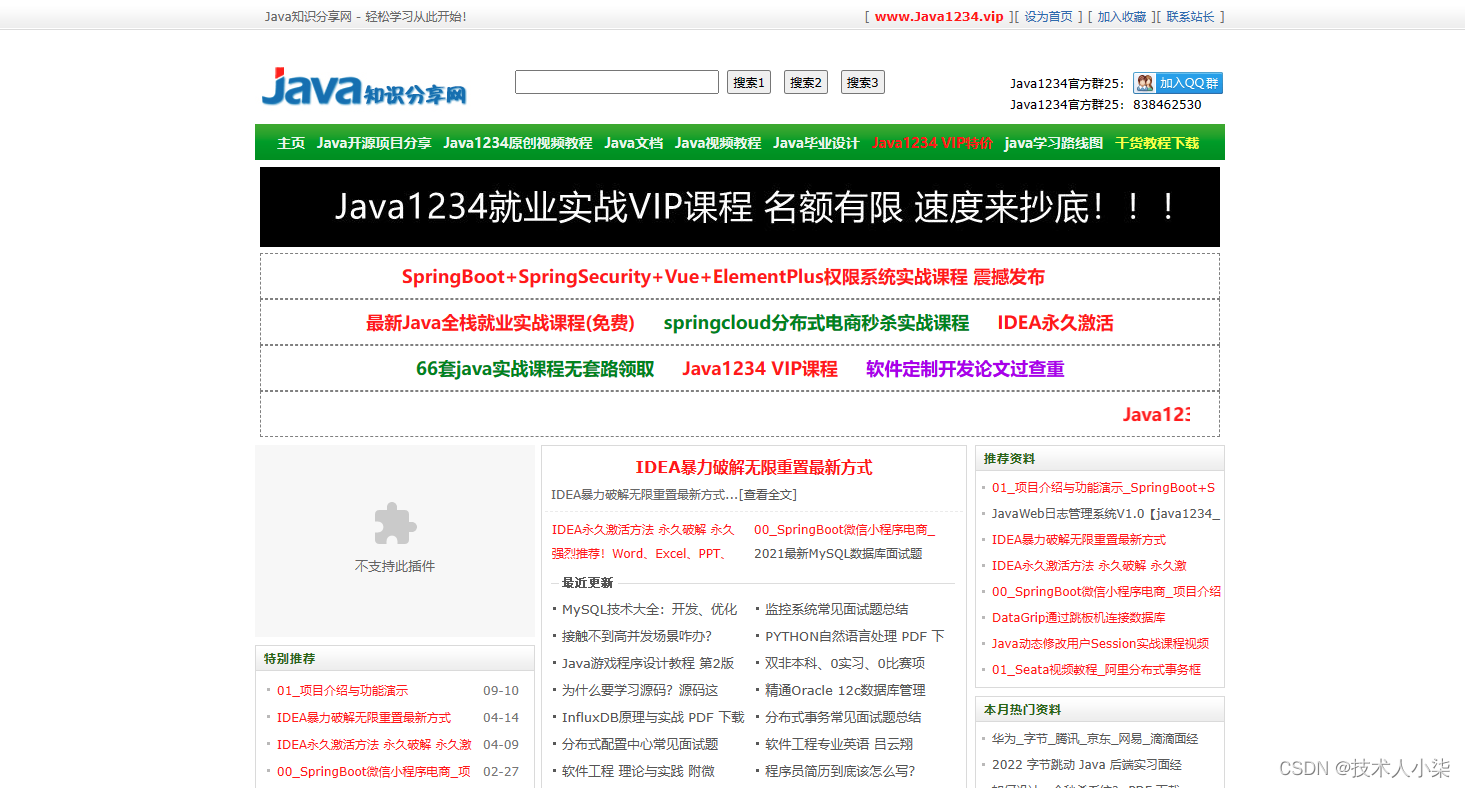Click the 设为首页 link
Viewport: 1465px width, 788px height.
click(1049, 16)
